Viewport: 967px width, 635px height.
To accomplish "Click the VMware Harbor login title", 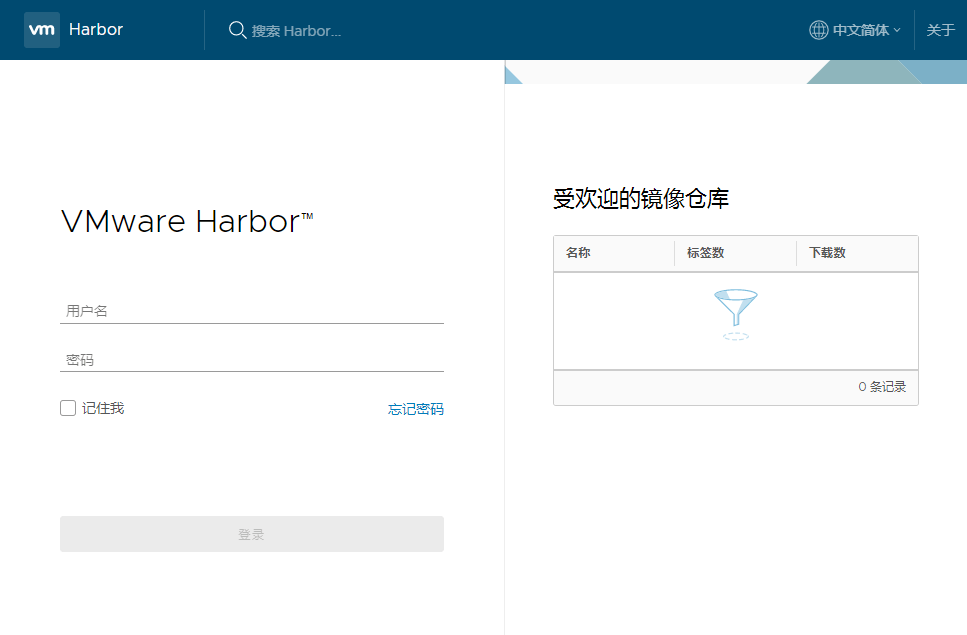I will [x=187, y=221].
